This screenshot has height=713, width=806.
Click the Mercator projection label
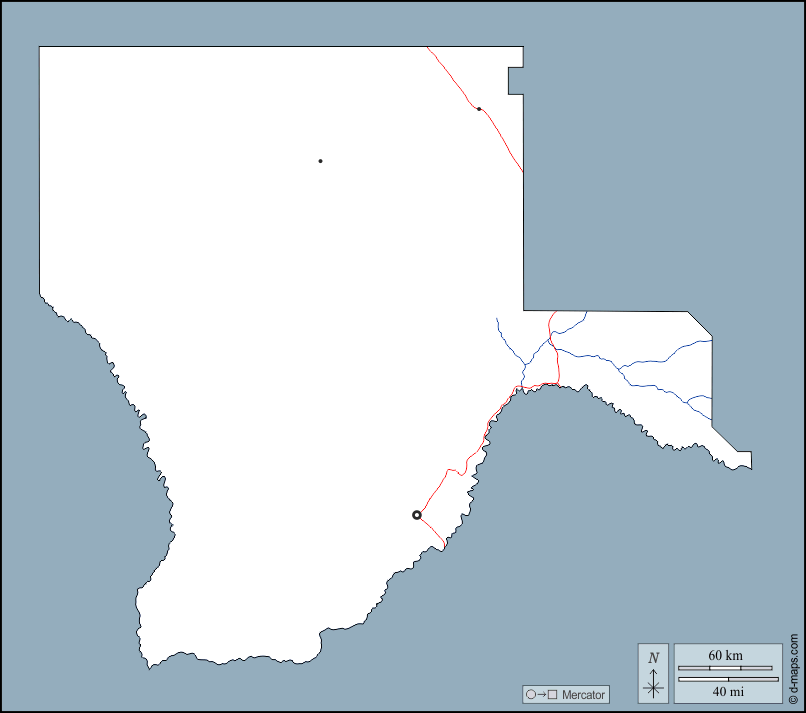[584, 695]
